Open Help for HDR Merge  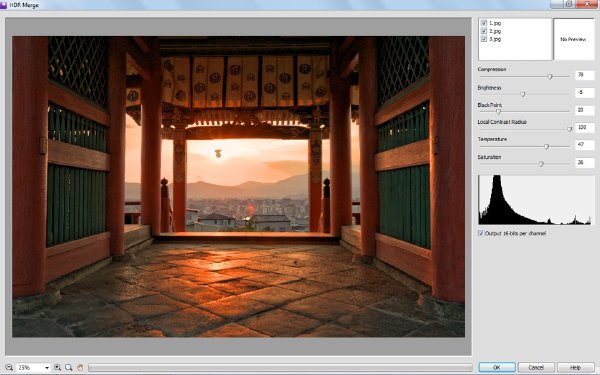pyautogui.click(x=575, y=367)
